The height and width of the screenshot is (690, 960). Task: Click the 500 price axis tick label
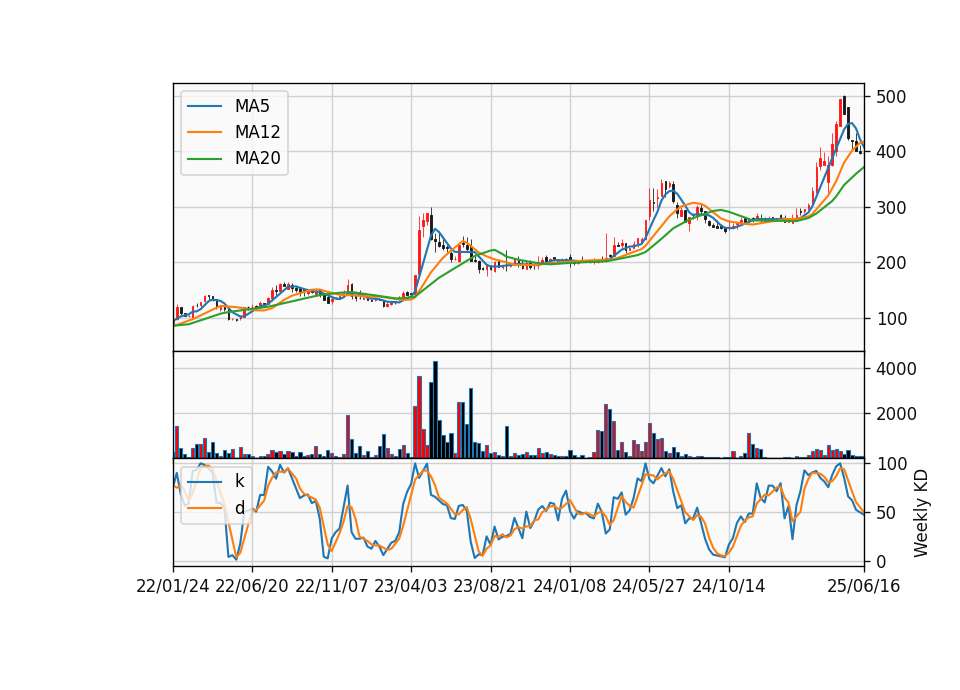[x=891, y=97]
